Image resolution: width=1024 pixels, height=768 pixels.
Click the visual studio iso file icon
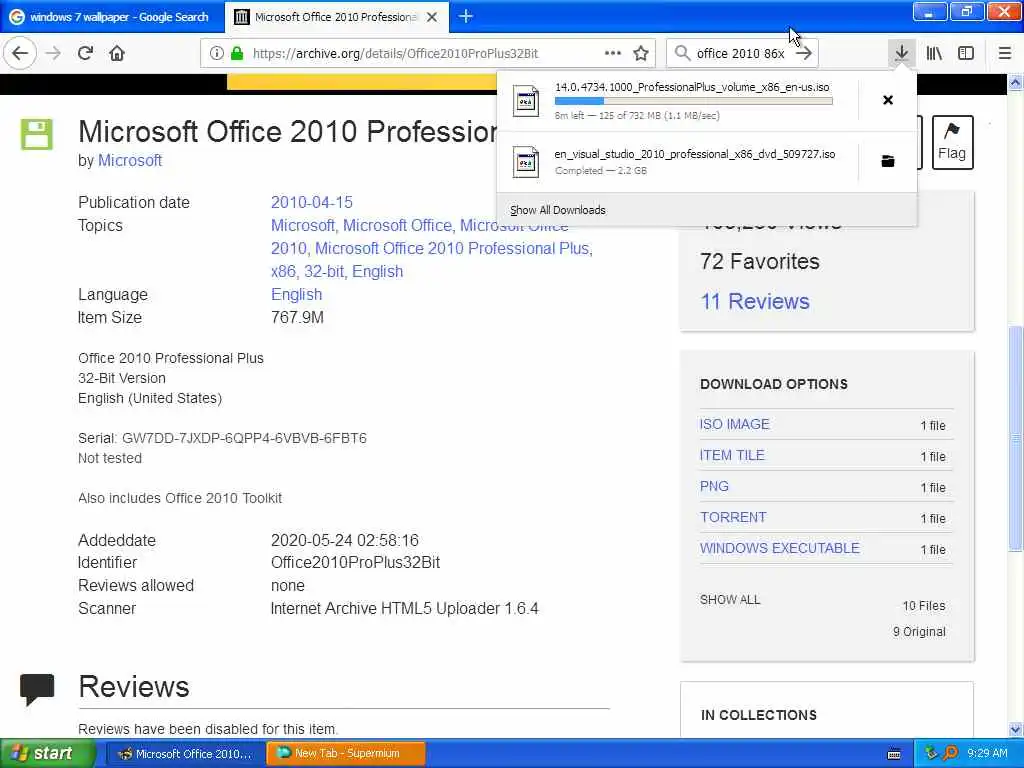(526, 162)
